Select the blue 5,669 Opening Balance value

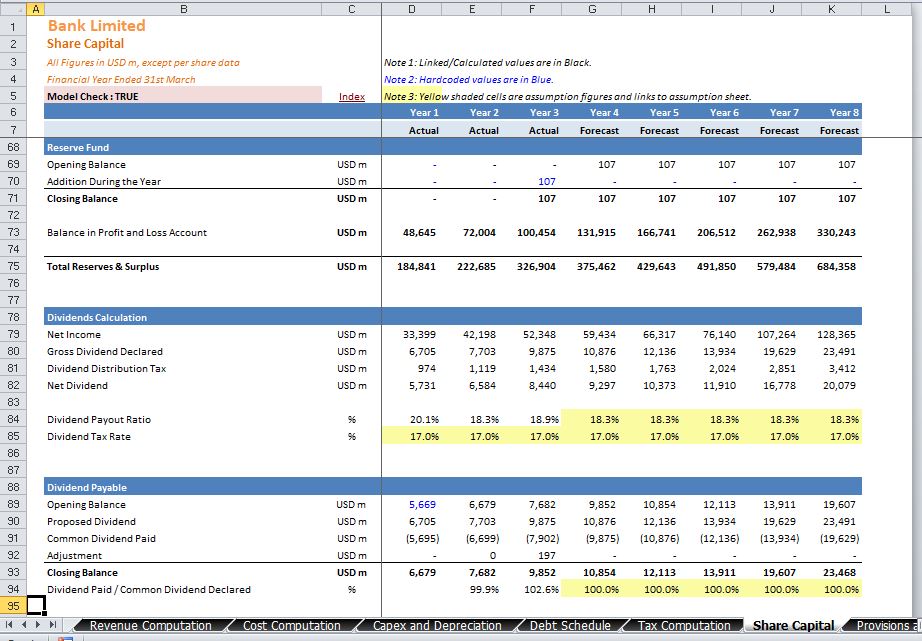tap(422, 504)
